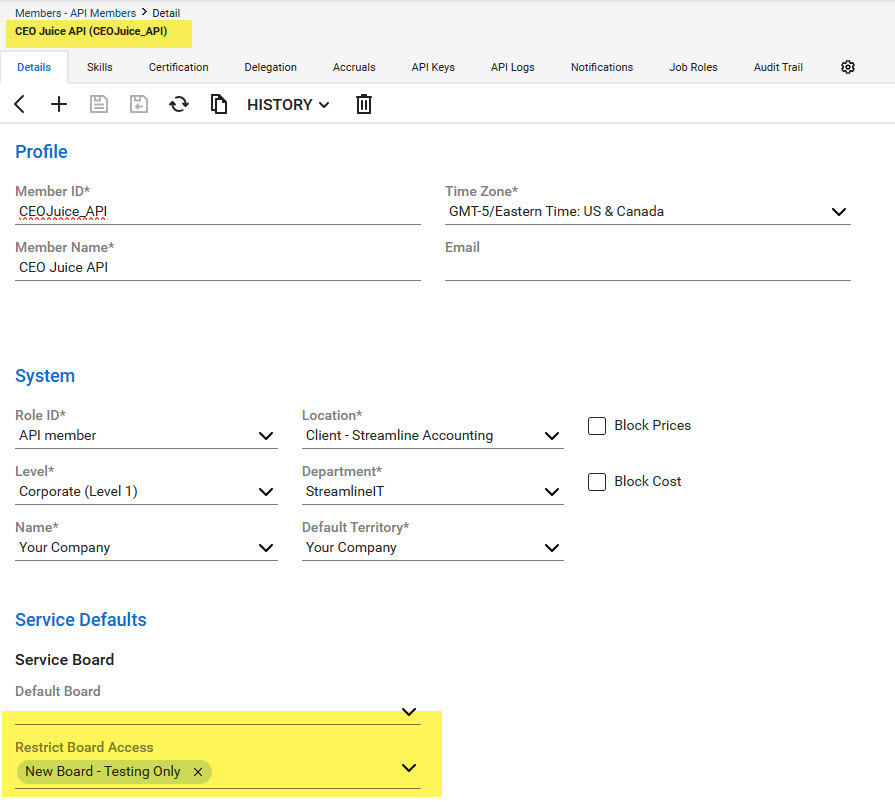Viewport: 895px width, 802px height.
Task: Switch to the Skills tab
Action: click(x=99, y=67)
